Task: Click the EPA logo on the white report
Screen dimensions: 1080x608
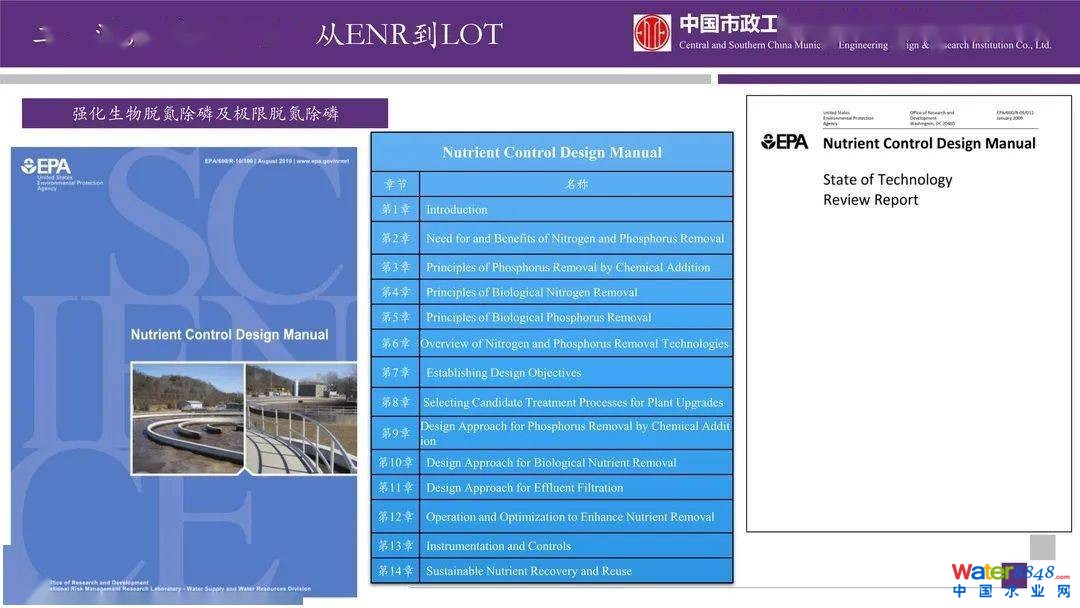Action: click(x=785, y=143)
